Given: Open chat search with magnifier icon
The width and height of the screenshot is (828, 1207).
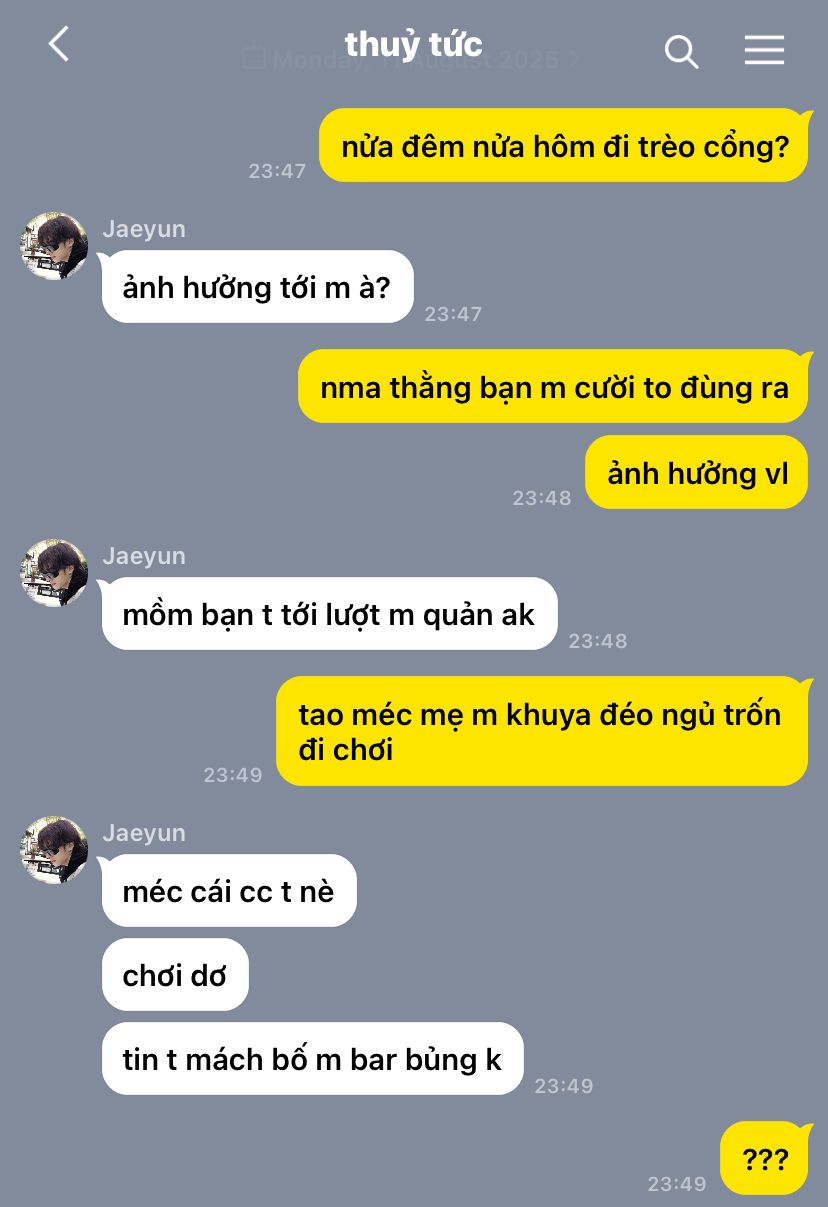Looking at the screenshot, I should pyautogui.click(x=681, y=51).
